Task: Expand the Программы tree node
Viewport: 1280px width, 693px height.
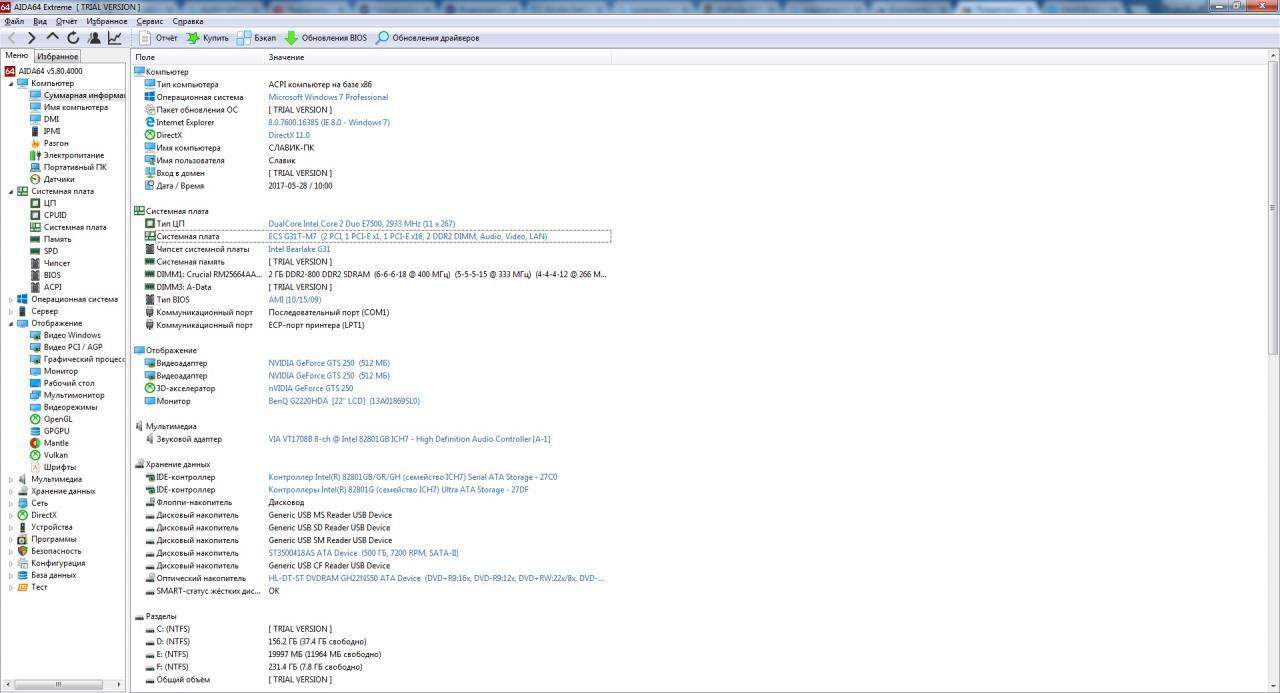Action: [11, 539]
